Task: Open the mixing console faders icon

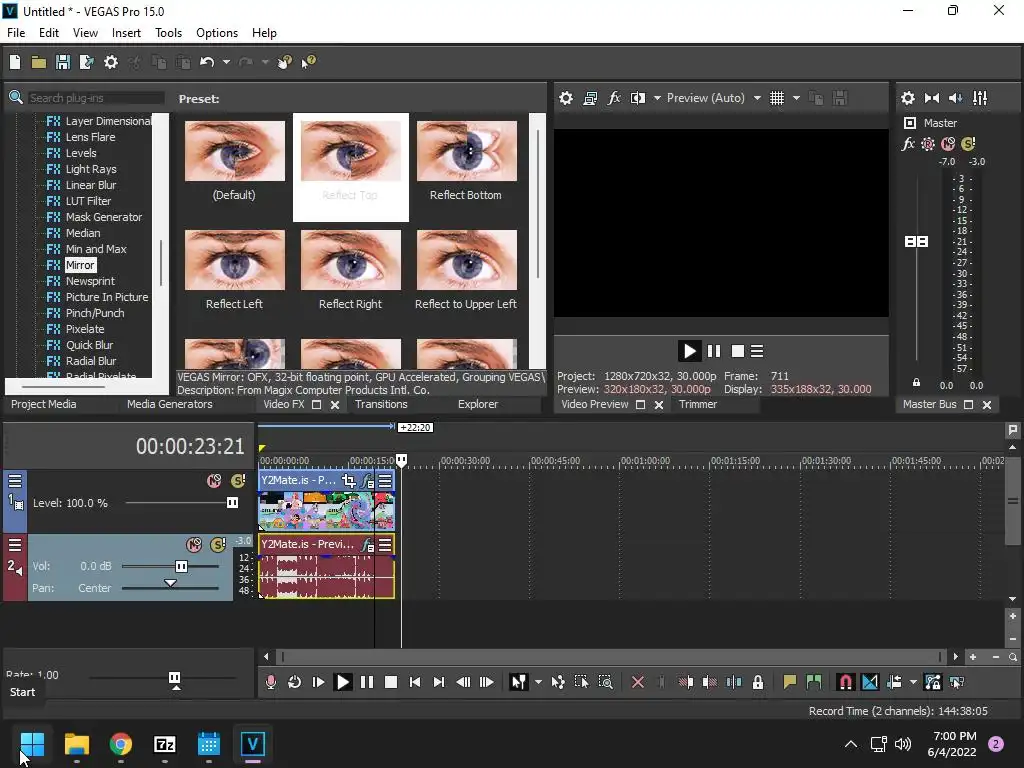Action: [980, 98]
